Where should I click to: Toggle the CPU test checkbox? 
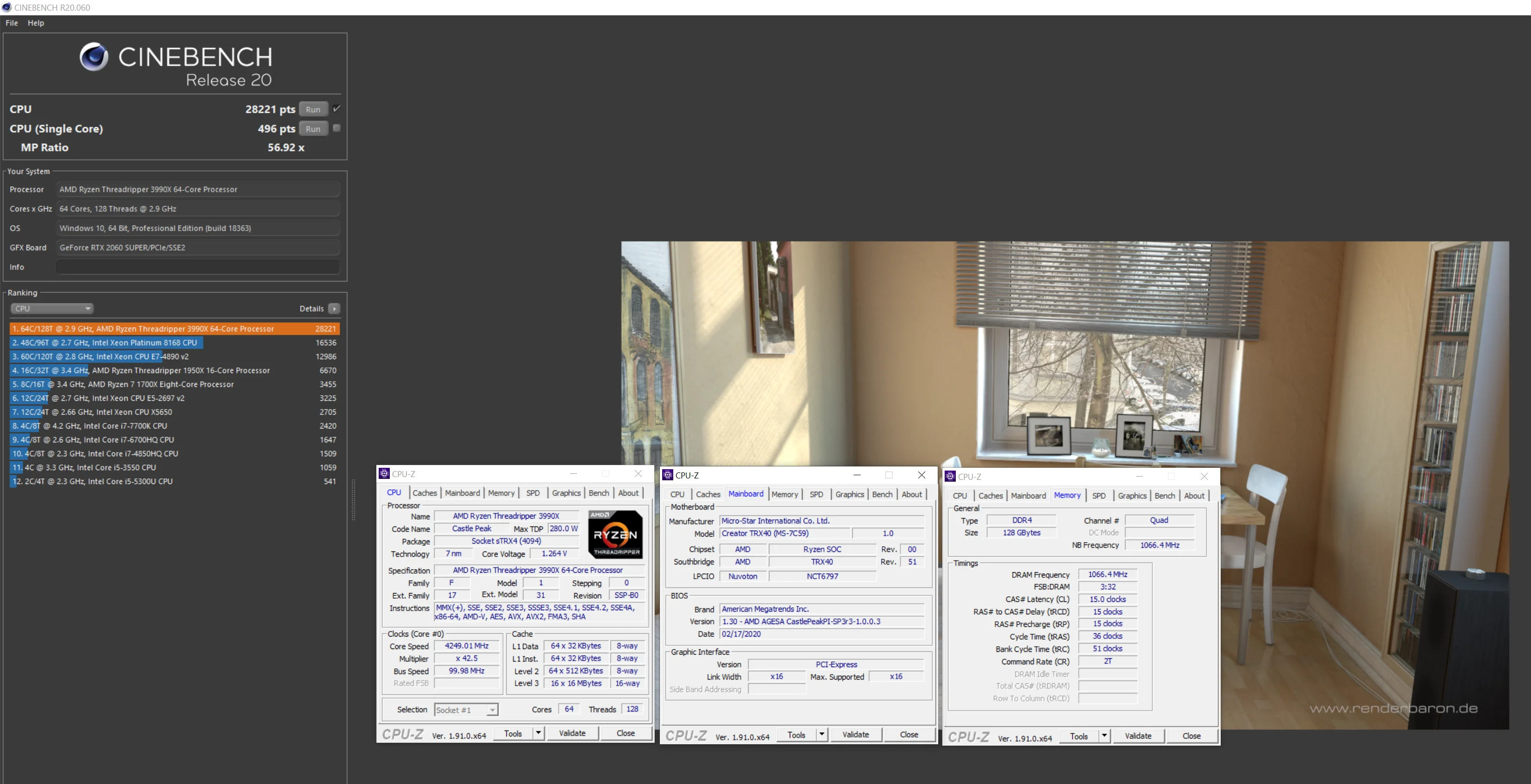(x=336, y=109)
